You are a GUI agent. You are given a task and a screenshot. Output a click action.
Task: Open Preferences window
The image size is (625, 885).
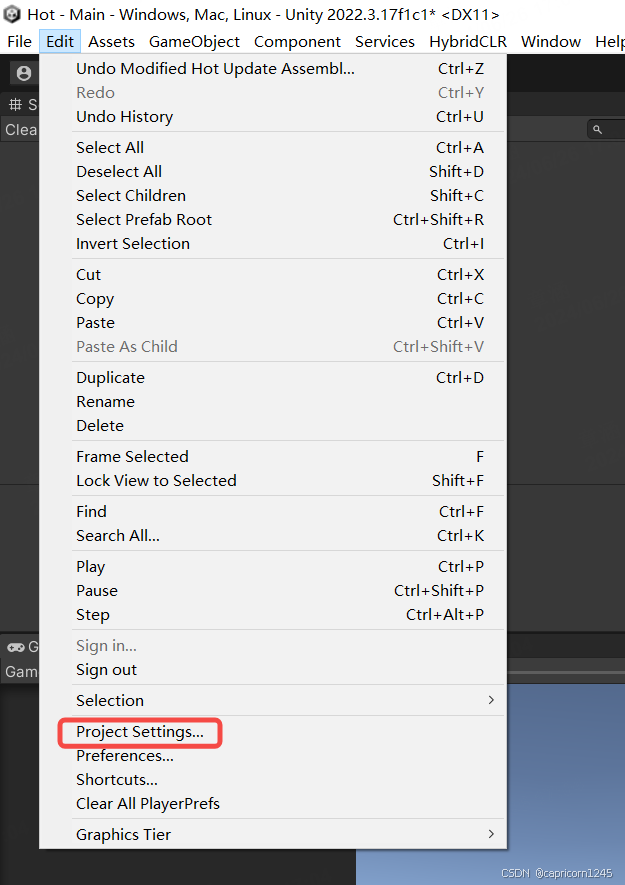pyautogui.click(x=125, y=756)
